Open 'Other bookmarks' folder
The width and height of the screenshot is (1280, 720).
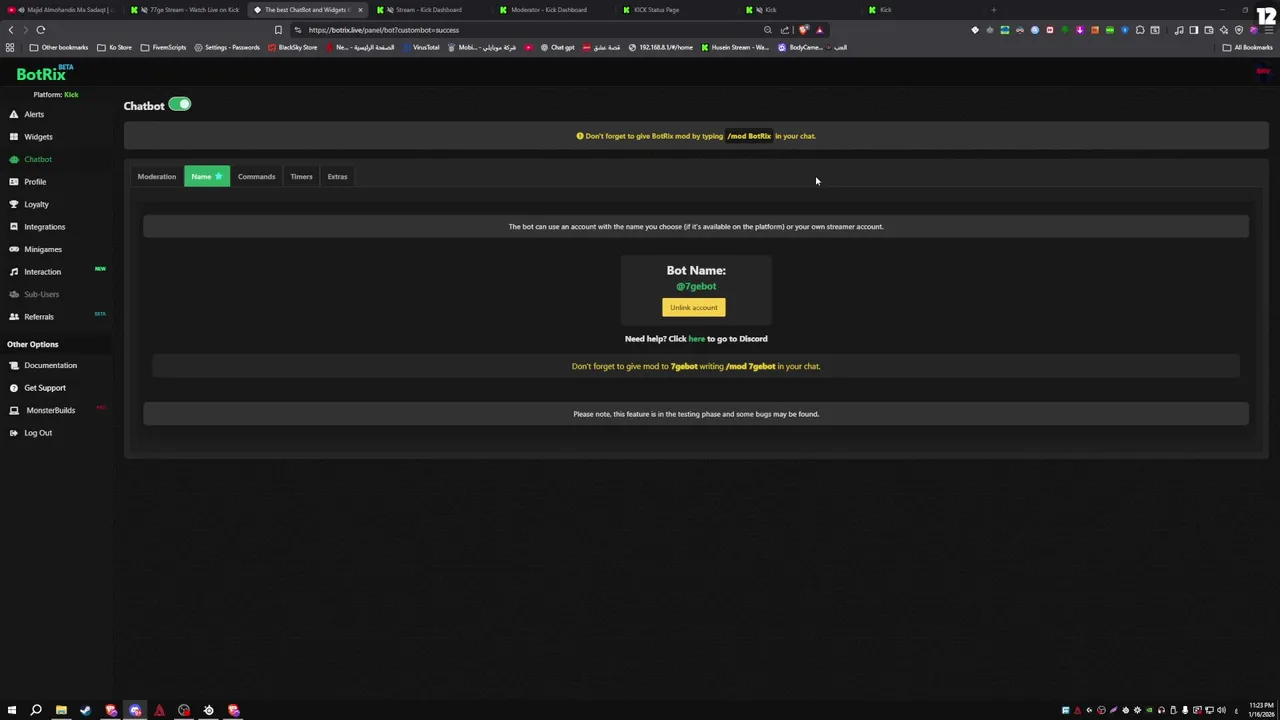58,47
